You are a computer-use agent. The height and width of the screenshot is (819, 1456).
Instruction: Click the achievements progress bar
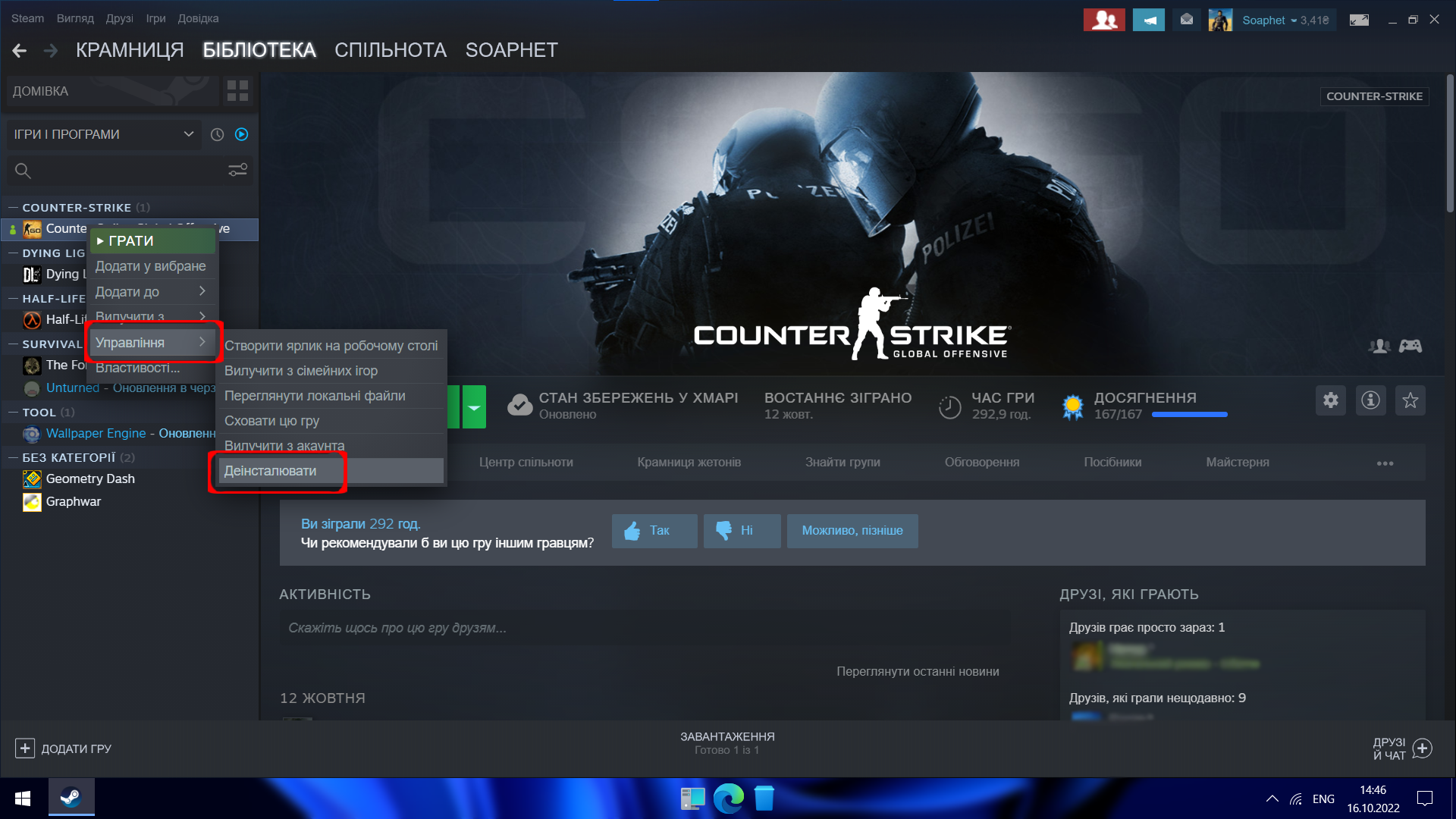tap(1189, 415)
